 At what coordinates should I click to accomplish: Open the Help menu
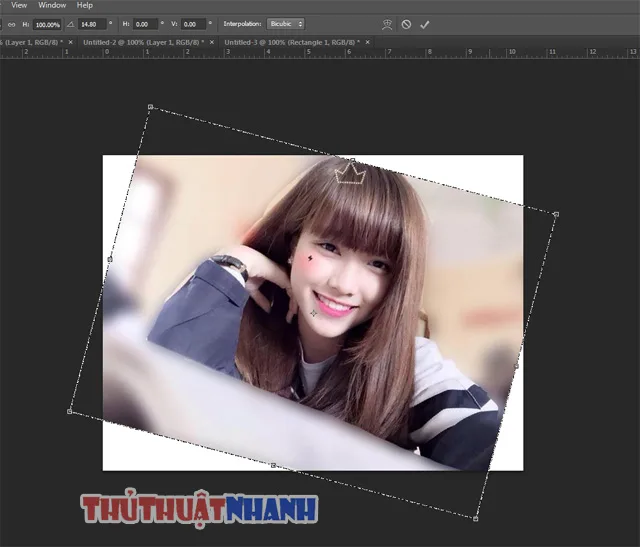pyautogui.click(x=84, y=5)
